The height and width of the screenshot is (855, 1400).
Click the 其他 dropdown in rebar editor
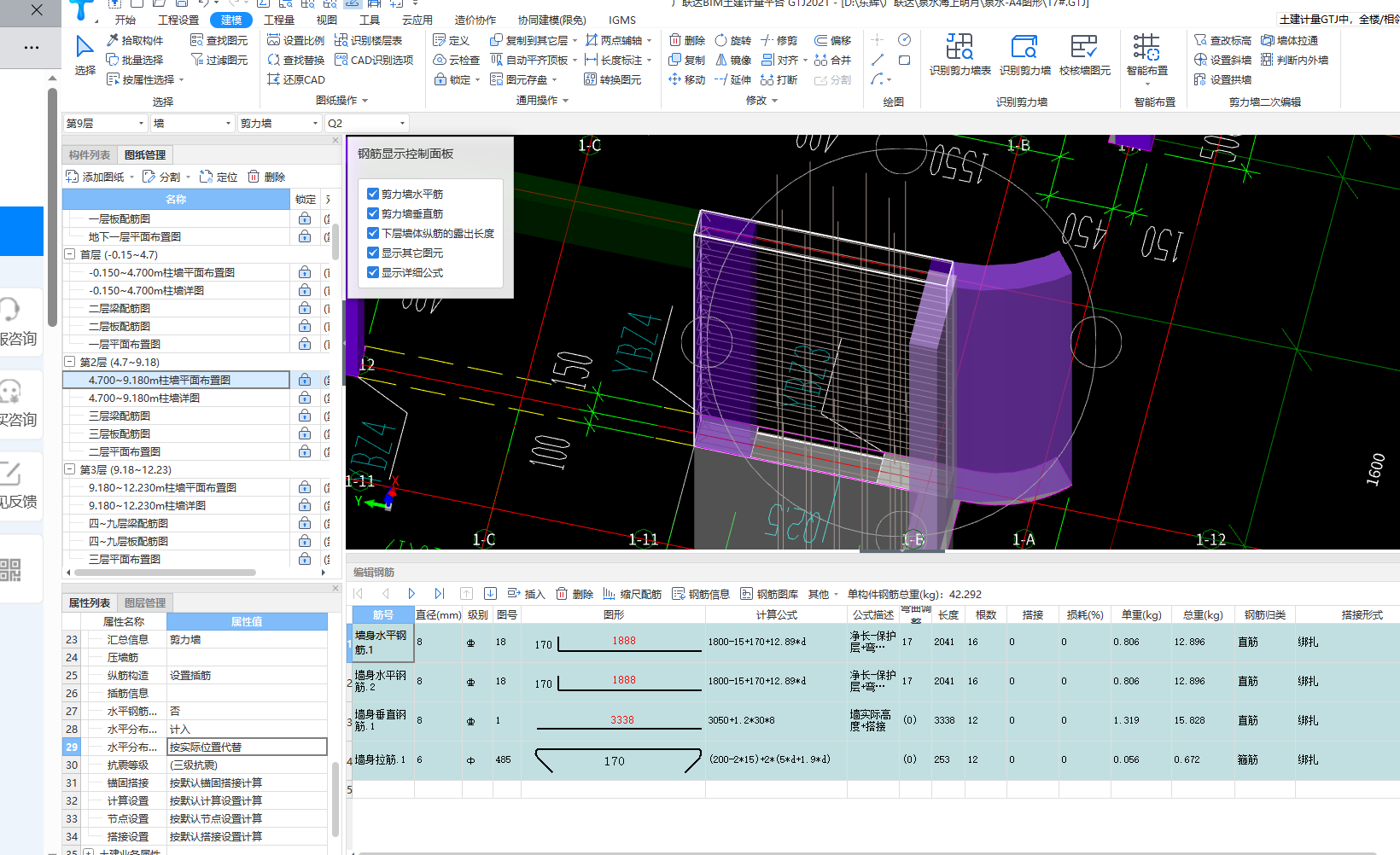(823, 594)
